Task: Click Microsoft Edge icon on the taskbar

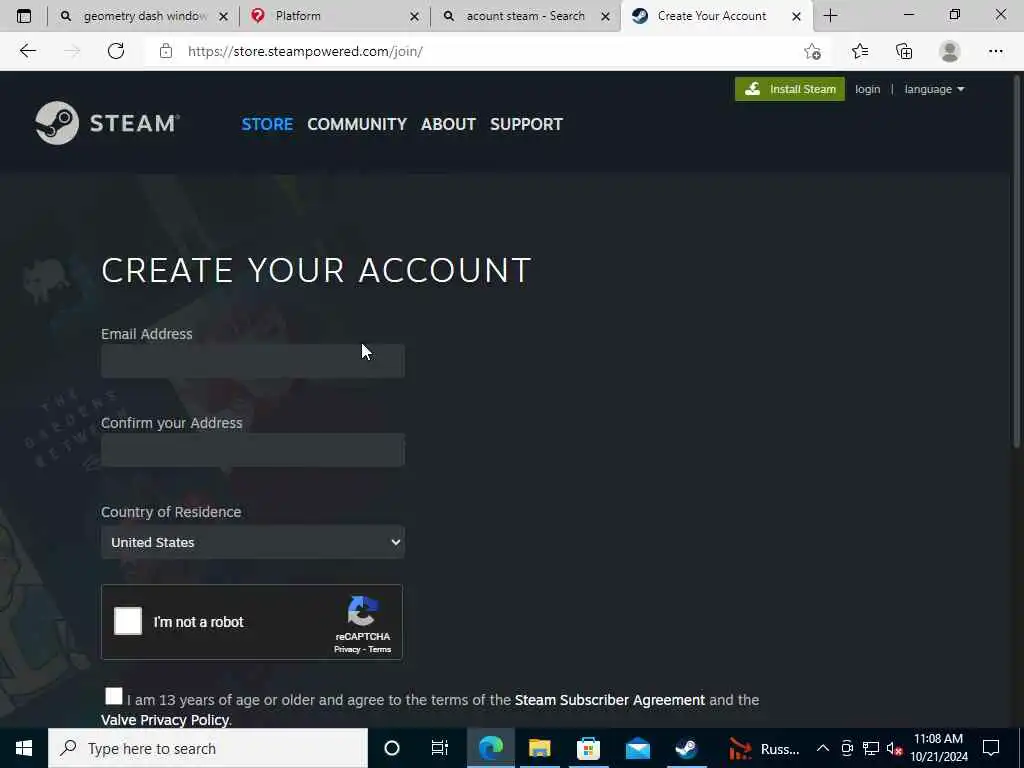Action: point(491,748)
